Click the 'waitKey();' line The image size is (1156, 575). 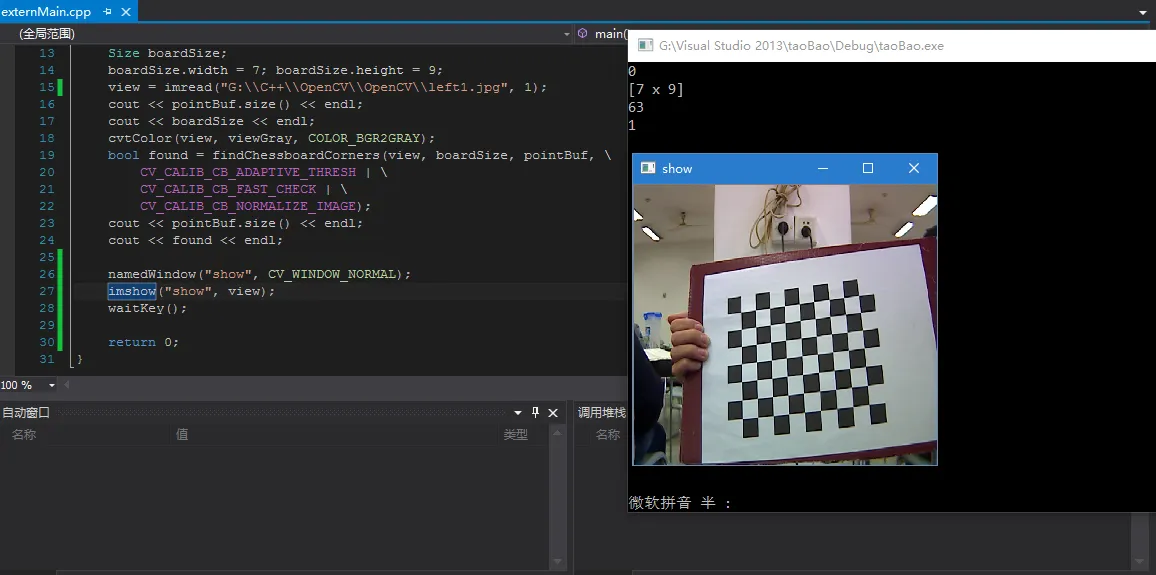tap(147, 308)
